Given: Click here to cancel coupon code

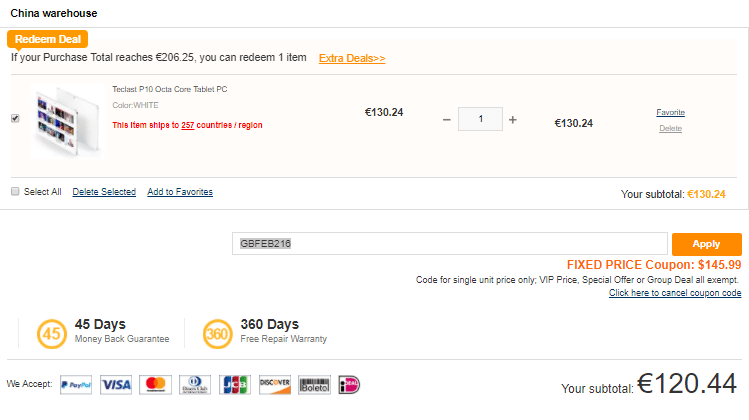Looking at the screenshot, I should [675, 293].
